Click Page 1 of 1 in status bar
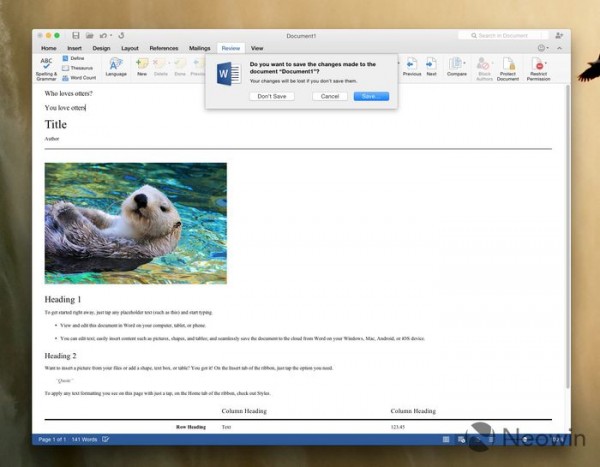Viewport: 600px width, 467px height. pos(52,439)
